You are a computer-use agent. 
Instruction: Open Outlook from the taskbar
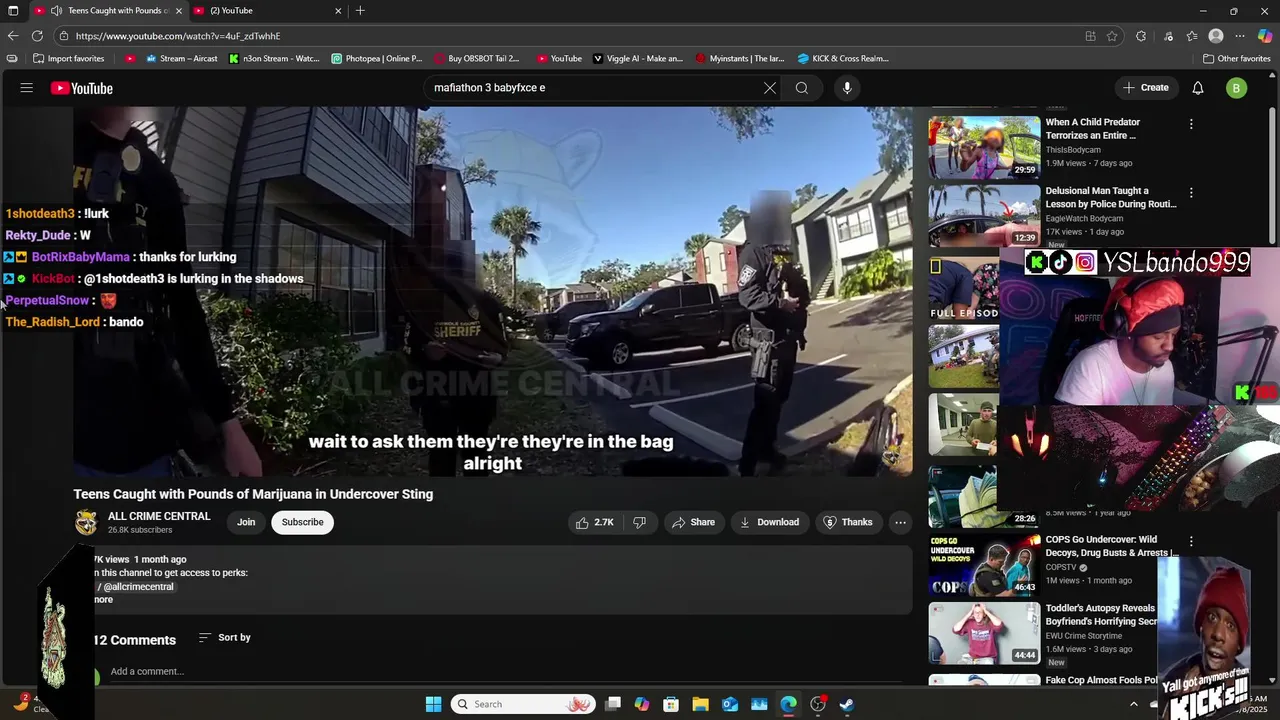[730, 704]
